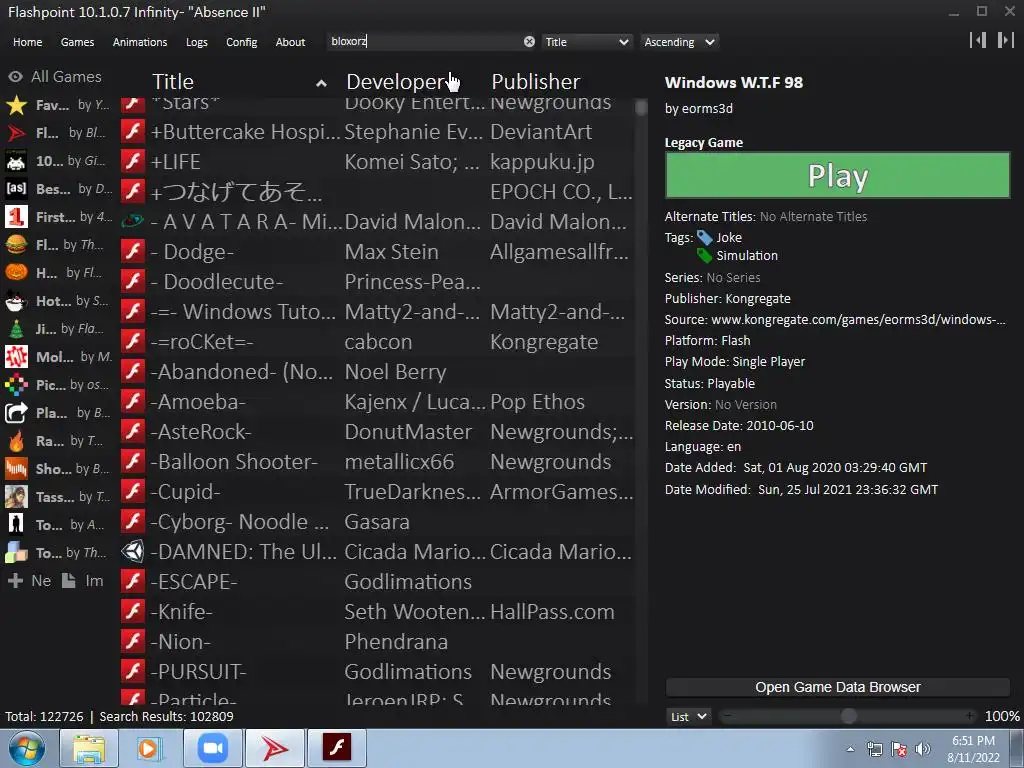Screen dimensions: 1024x768
Task: Select the First playlist red number icon
Action: click(16, 217)
